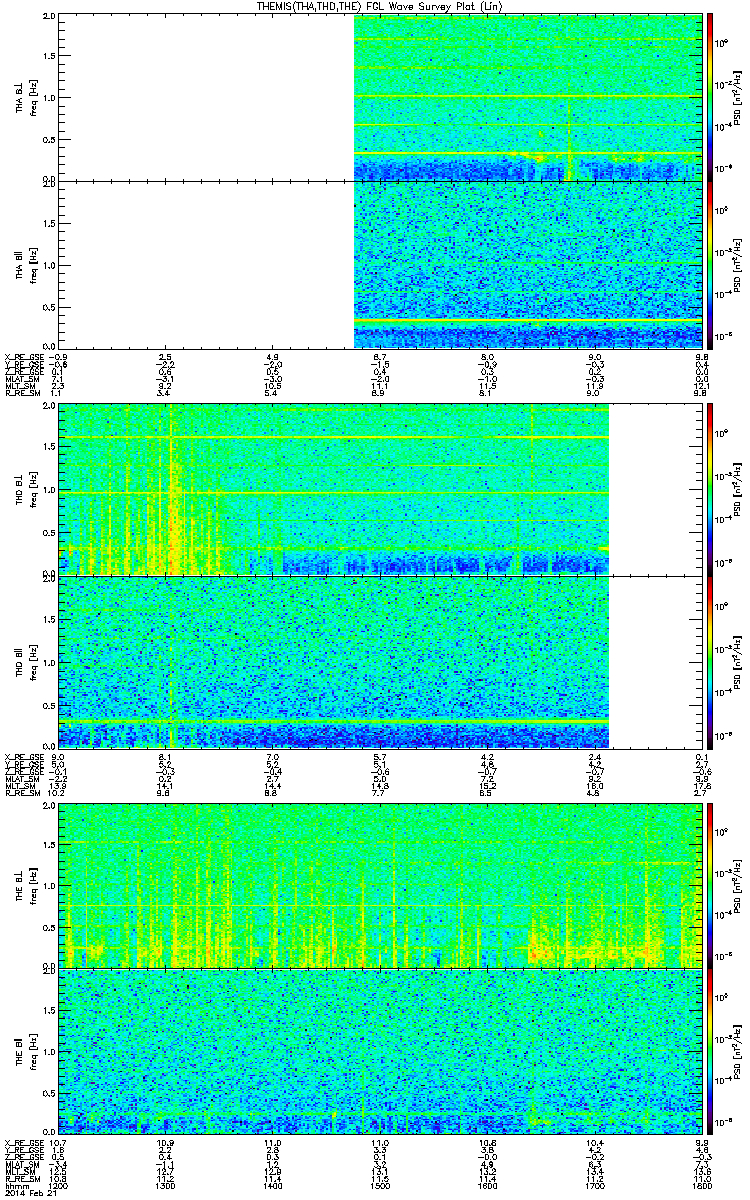
Task: Click the color bar beside THA B-perpendicular panel
Action: [x=711, y=97]
